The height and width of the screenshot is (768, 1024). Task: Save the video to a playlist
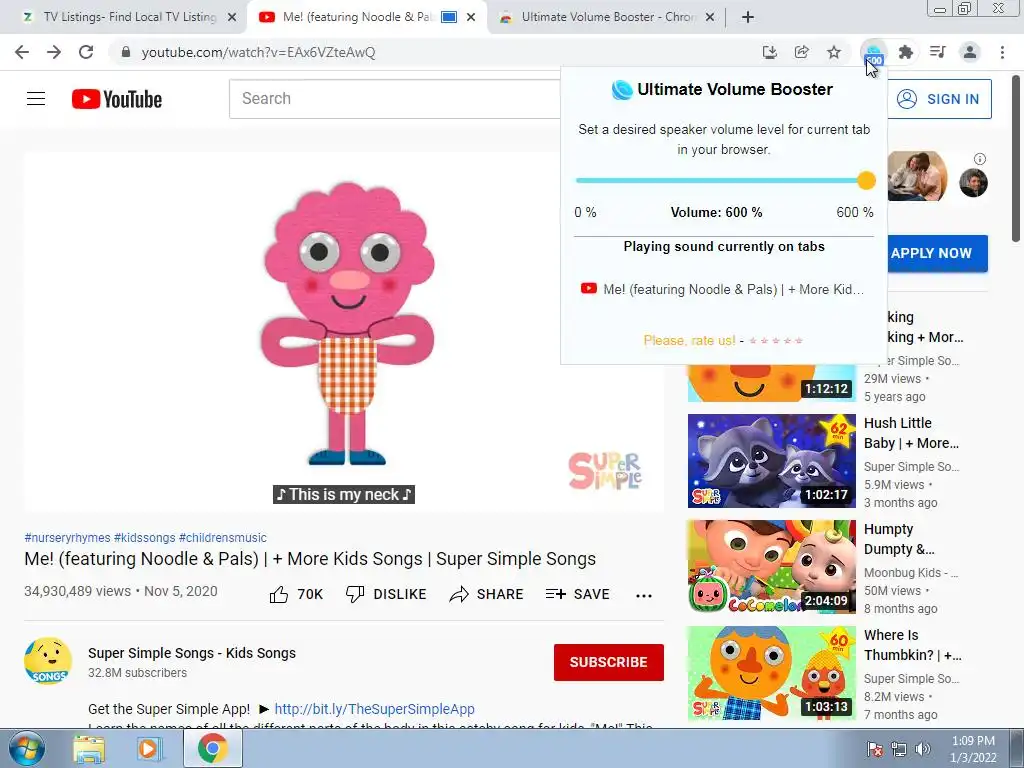pyautogui.click(x=578, y=594)
